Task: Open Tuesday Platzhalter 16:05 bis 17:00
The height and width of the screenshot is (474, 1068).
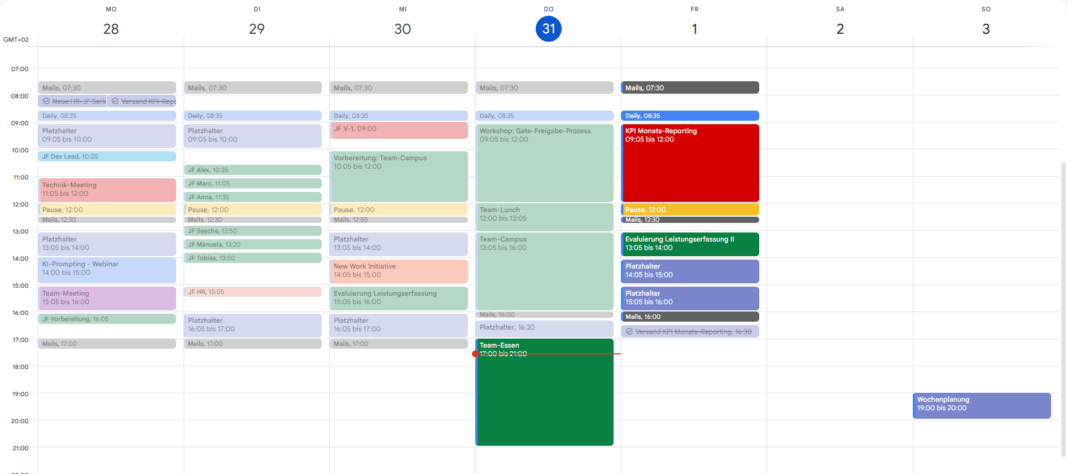Action: coord(253,325)
